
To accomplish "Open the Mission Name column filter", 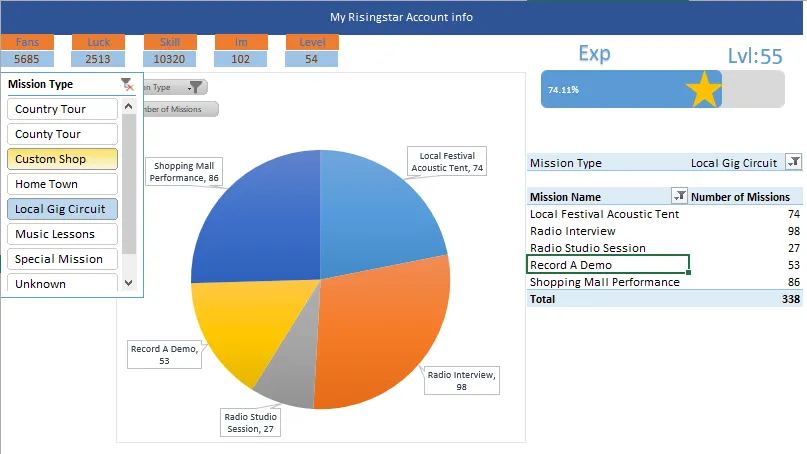I will coord(679,196).
